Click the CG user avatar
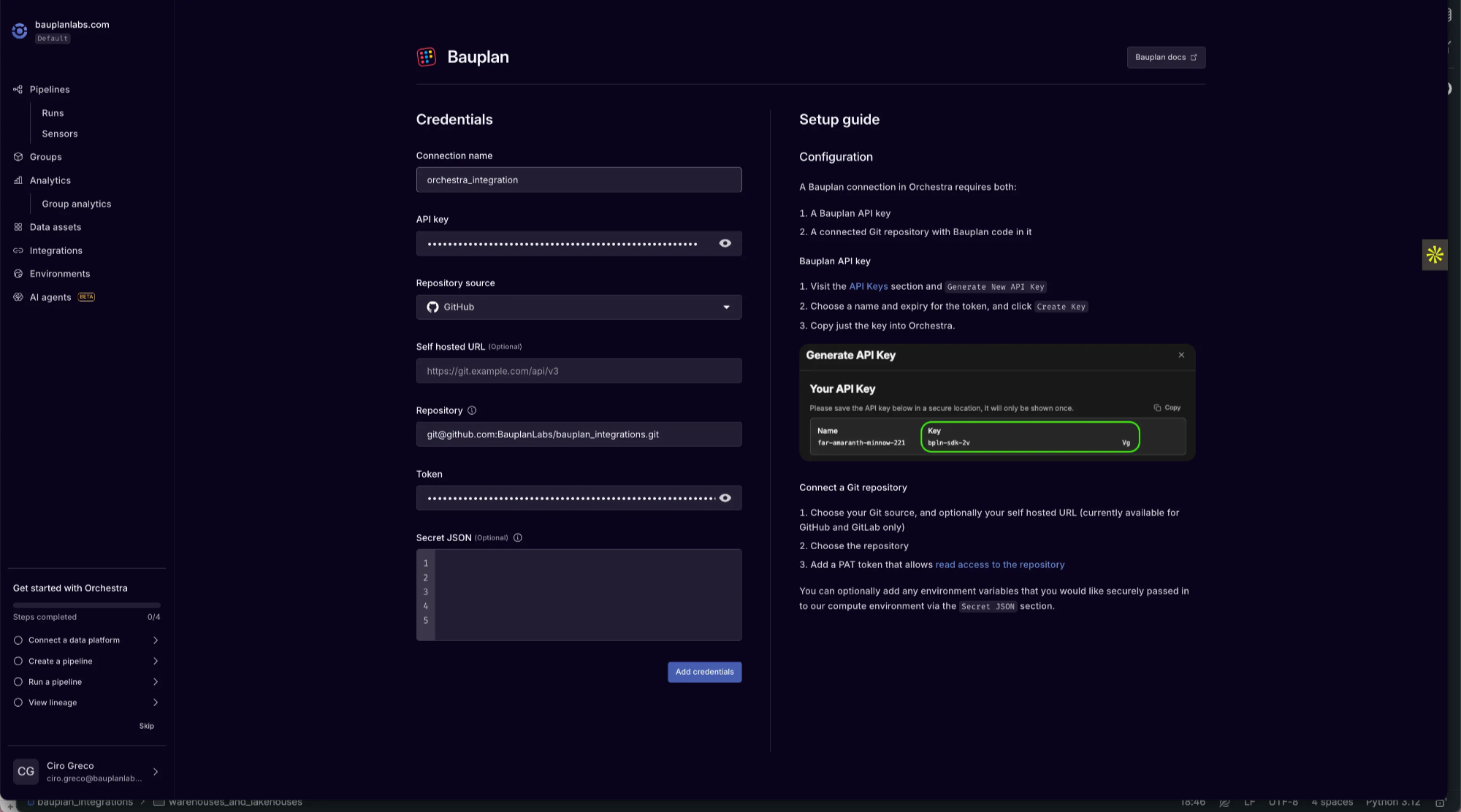1461x812 pixels. click(x=26, y=771)
